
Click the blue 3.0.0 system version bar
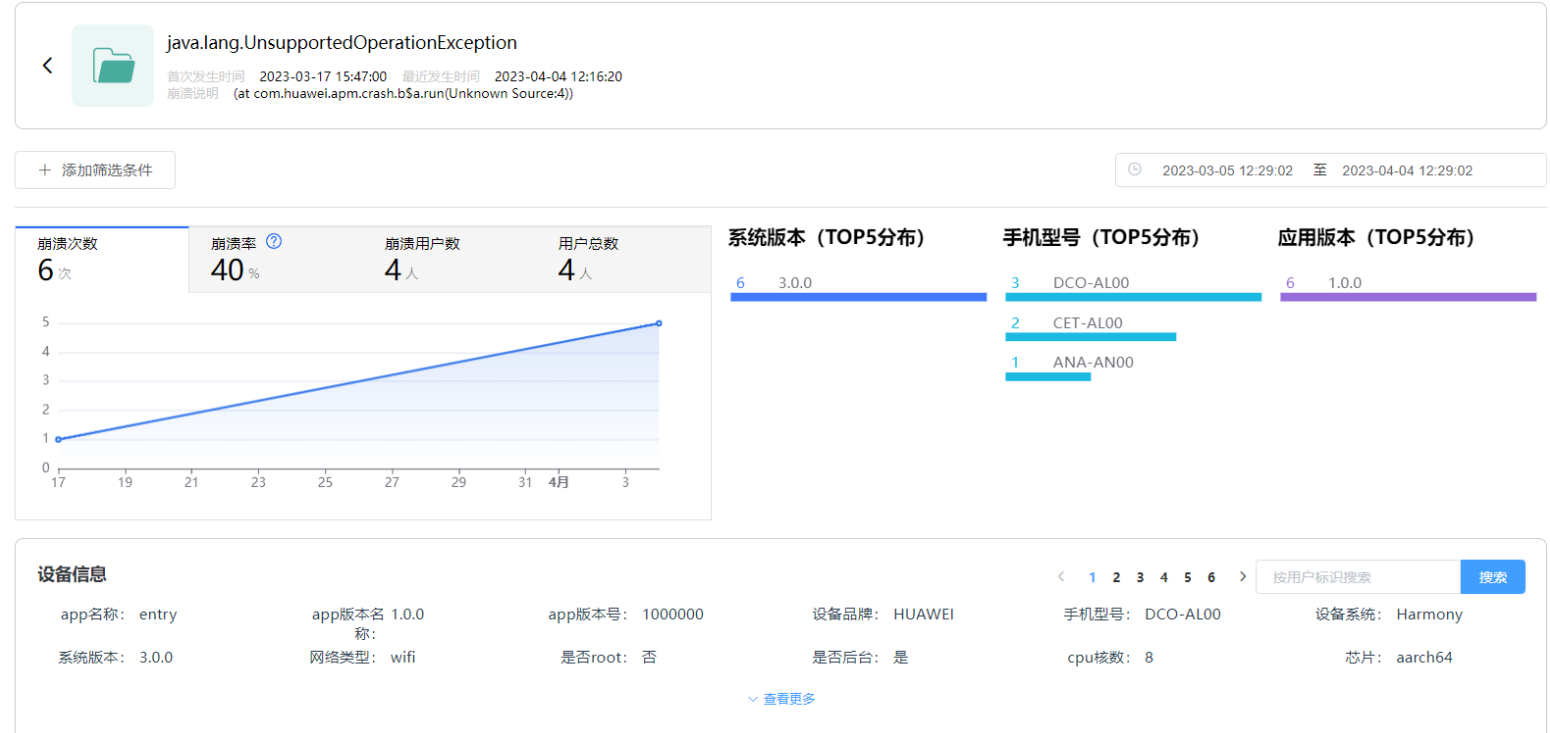point(859,297)
